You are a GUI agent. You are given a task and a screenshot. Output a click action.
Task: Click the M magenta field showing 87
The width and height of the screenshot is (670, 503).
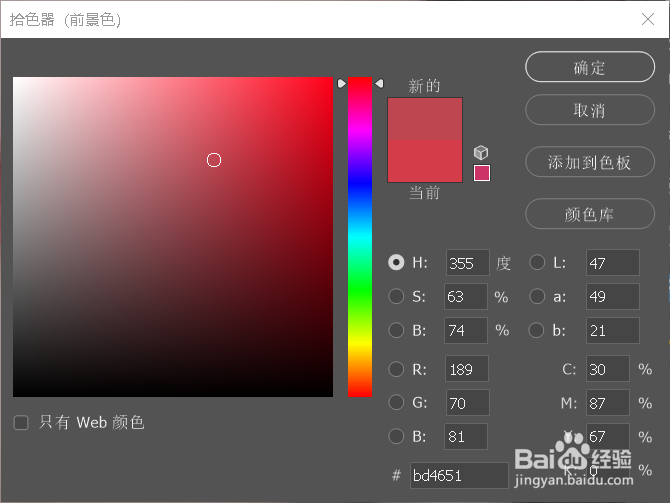tap(608, 403)
